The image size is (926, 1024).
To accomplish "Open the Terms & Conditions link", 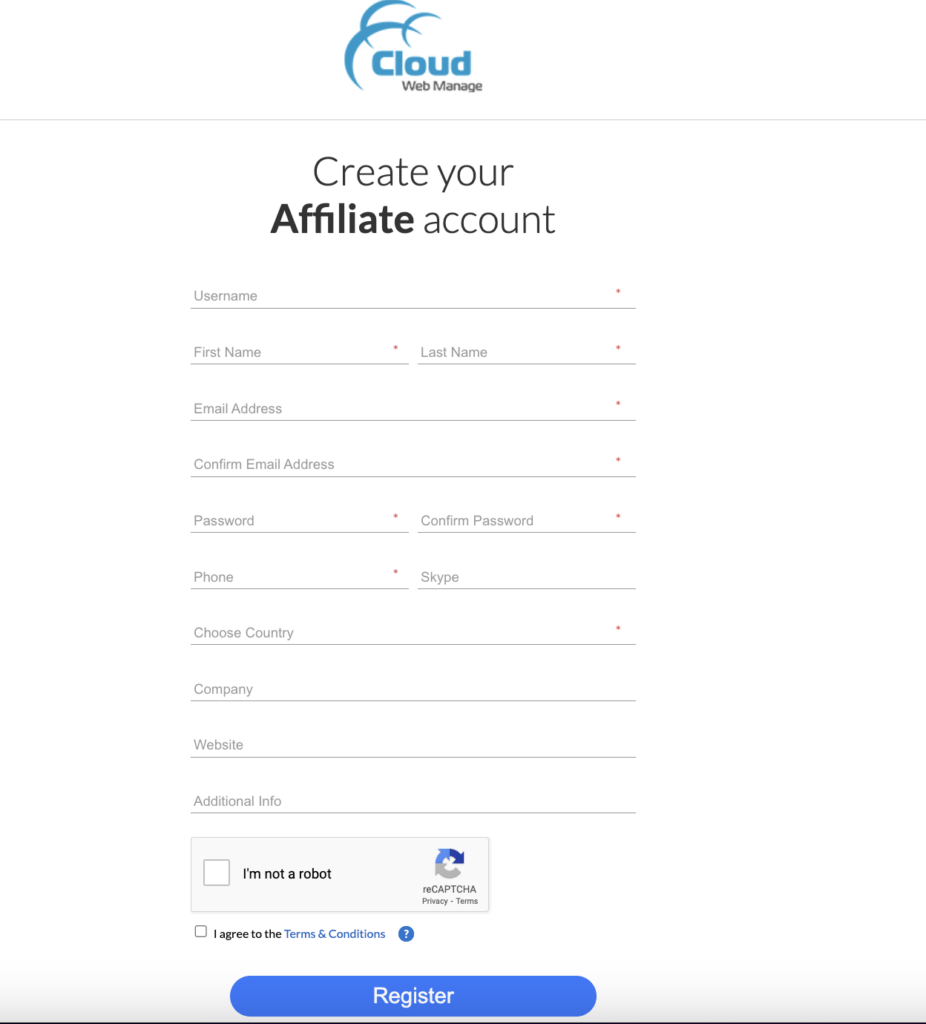I will [x=334, y=933].
